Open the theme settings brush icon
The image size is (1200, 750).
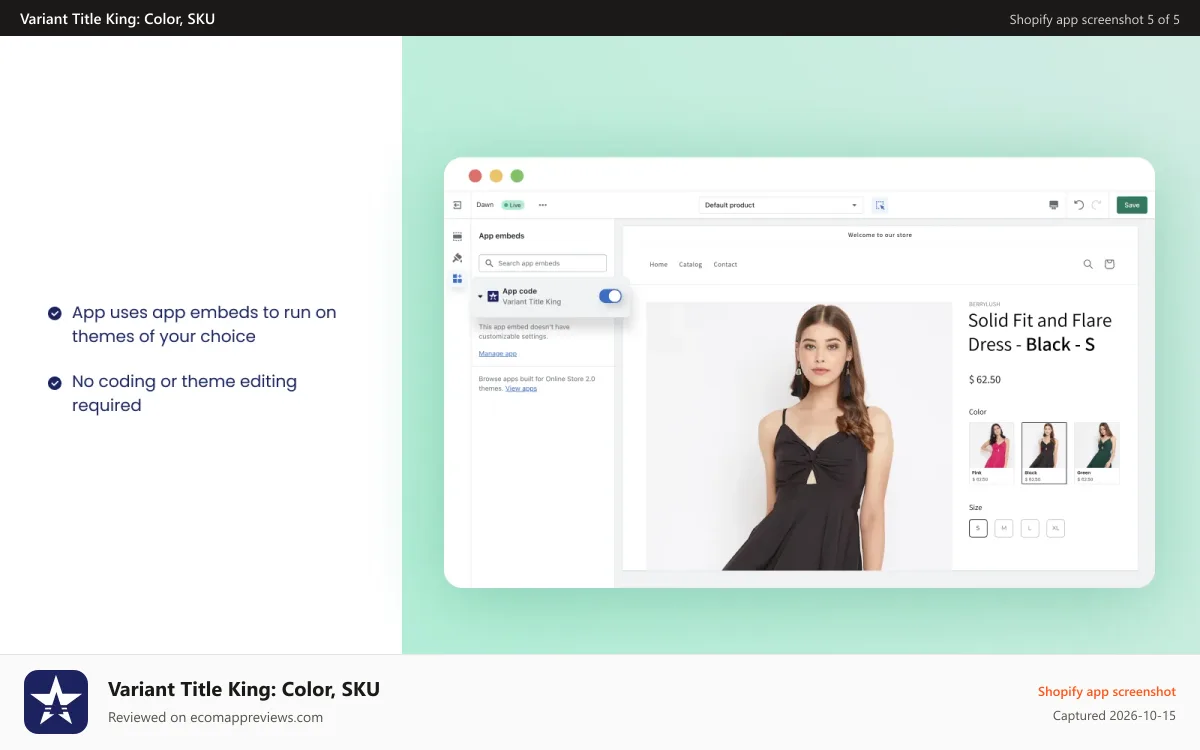[457, 258]
